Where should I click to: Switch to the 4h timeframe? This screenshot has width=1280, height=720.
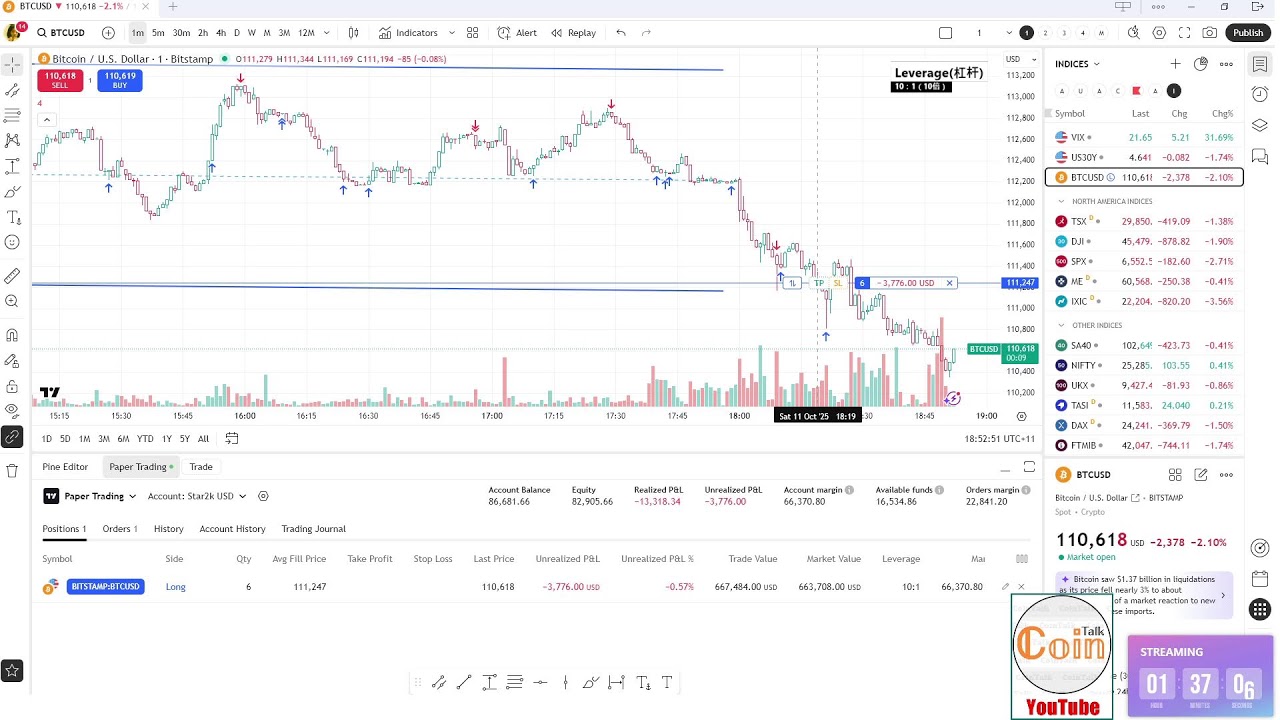pos(221,33)
